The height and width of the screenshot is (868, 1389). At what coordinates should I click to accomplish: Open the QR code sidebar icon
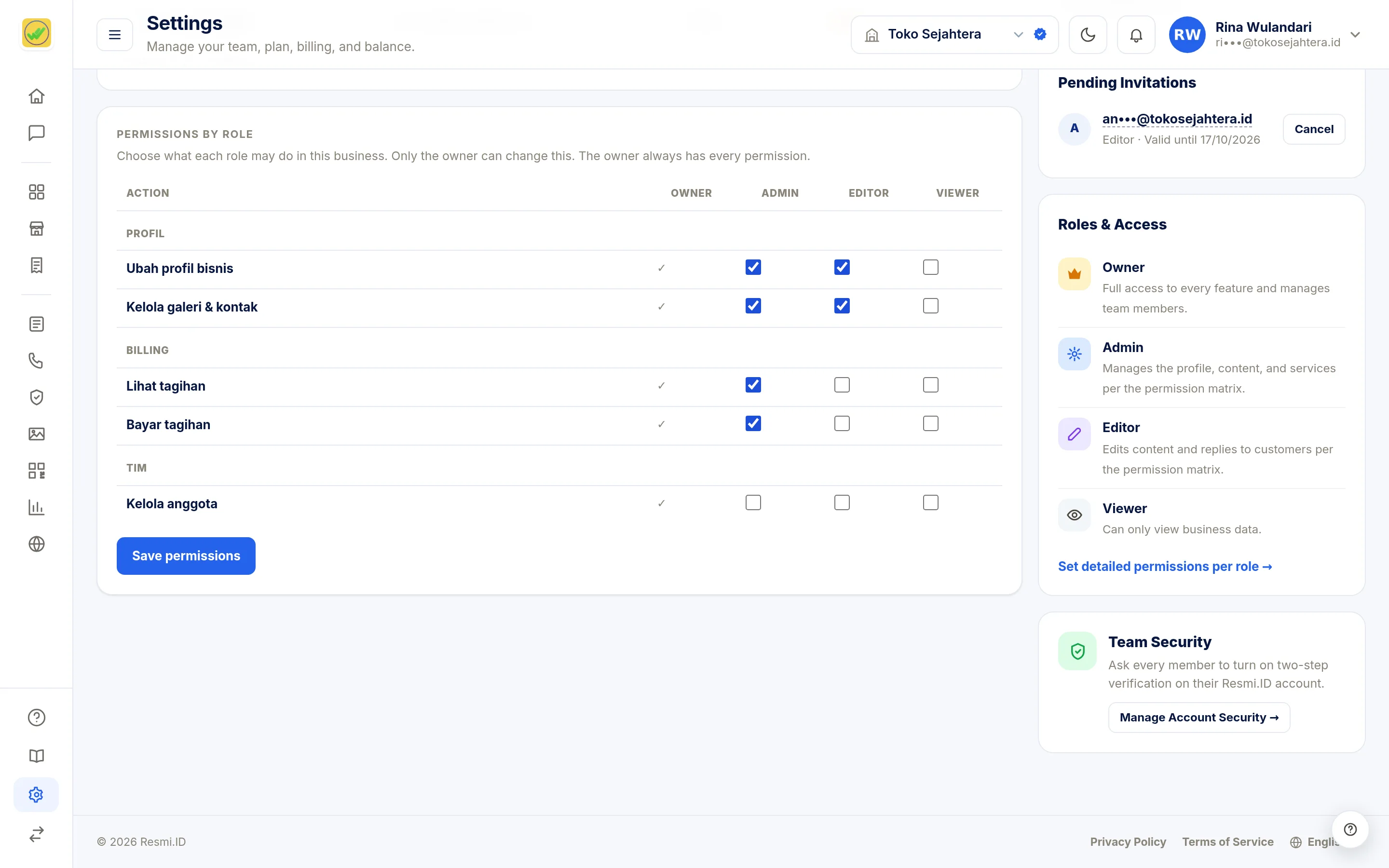36,471
